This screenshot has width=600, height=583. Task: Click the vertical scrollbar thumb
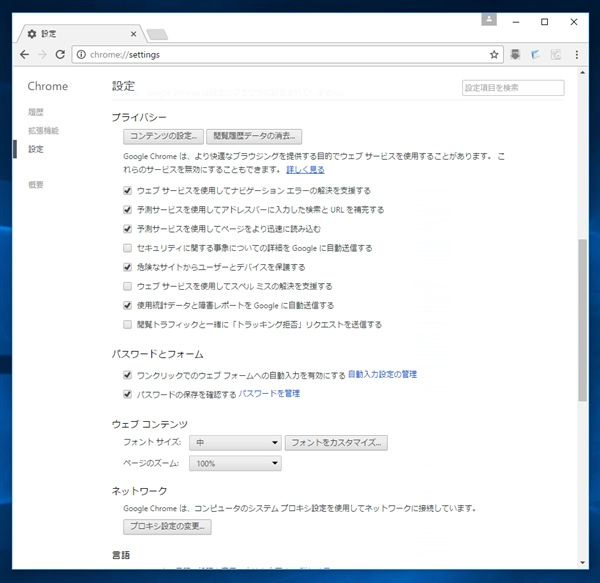[582, 320]
